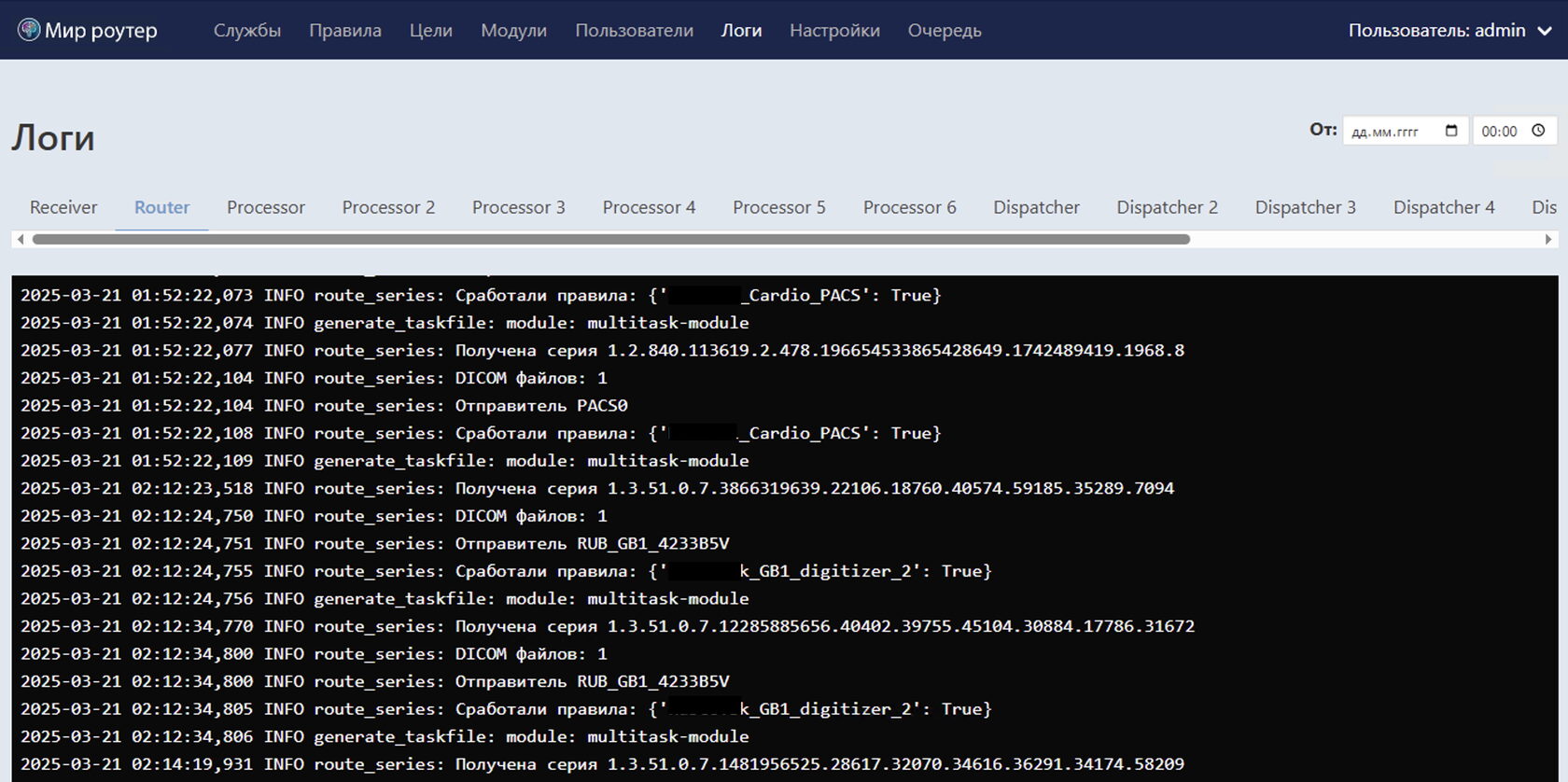Open the calendar picker icon in the date field
The width and height of the screenshot is (1568, 782).
1451,131
